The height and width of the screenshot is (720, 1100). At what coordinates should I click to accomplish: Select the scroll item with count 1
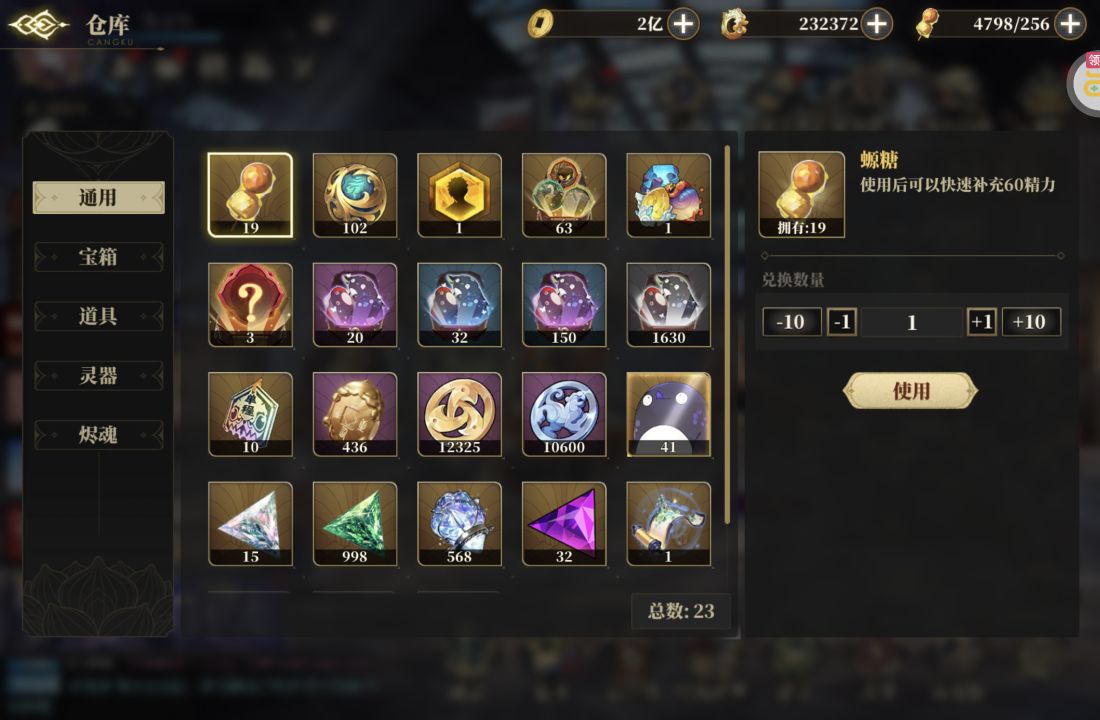click(669, 524)
